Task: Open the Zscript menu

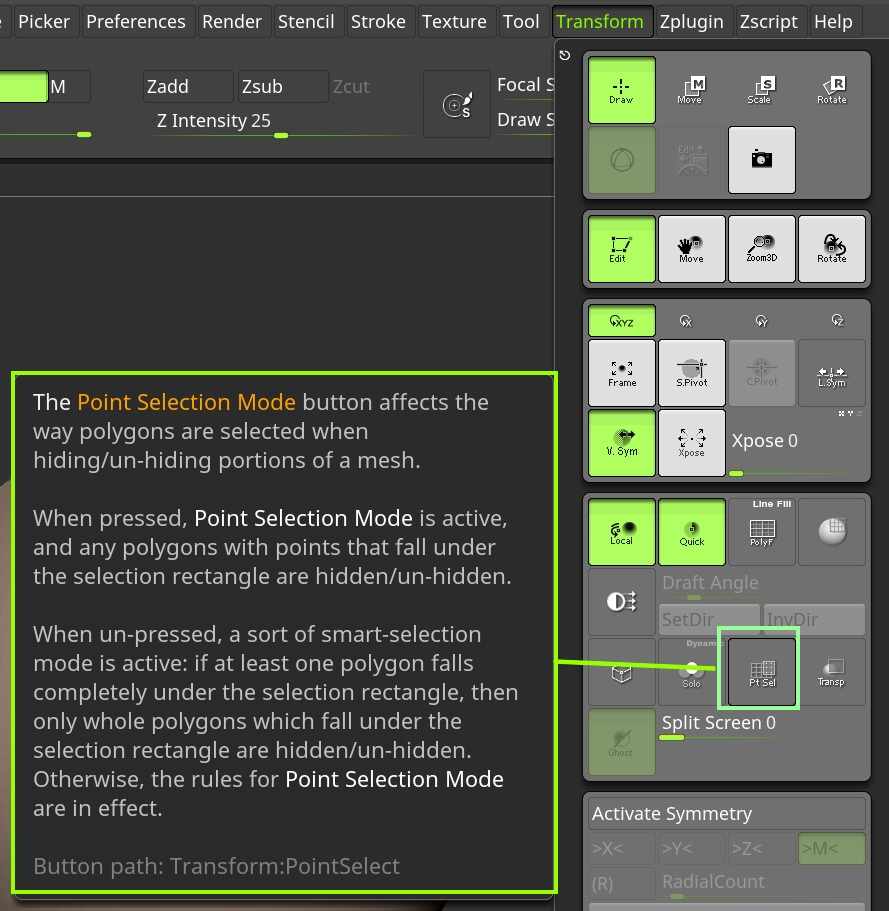Action: click(x=769, y=21)
